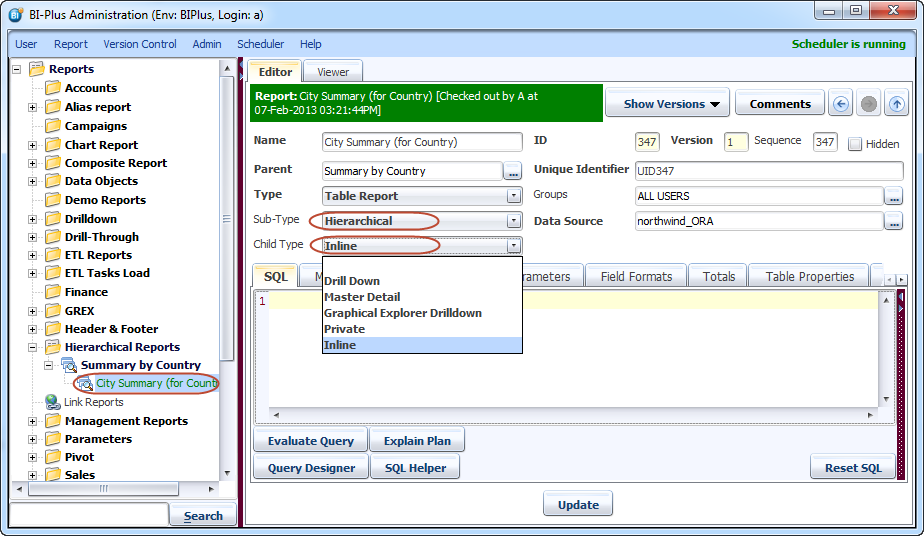Open the Data Source browse button
This screenshot has width=924, height=536.
point(894,222)
